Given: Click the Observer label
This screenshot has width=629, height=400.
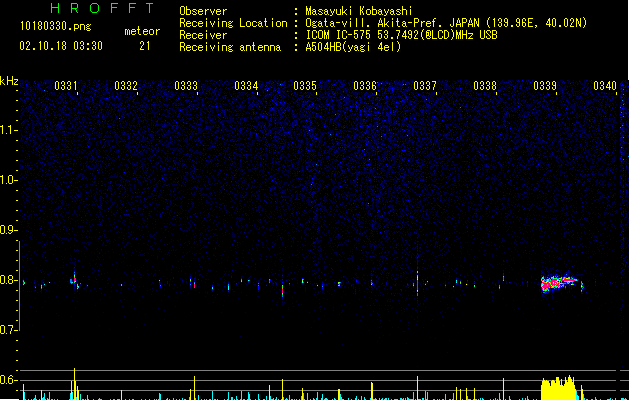Looking at the screenshot, I should pos(203,11).
